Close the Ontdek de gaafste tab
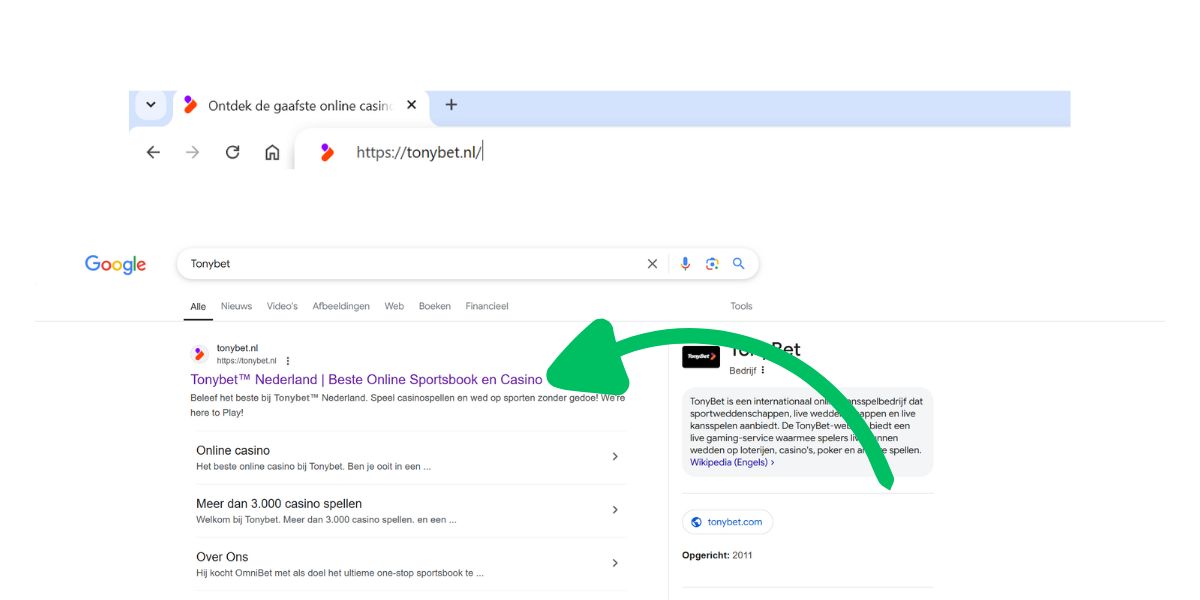The height and width of the screenshot is (600, 1200). pos(411,105)
